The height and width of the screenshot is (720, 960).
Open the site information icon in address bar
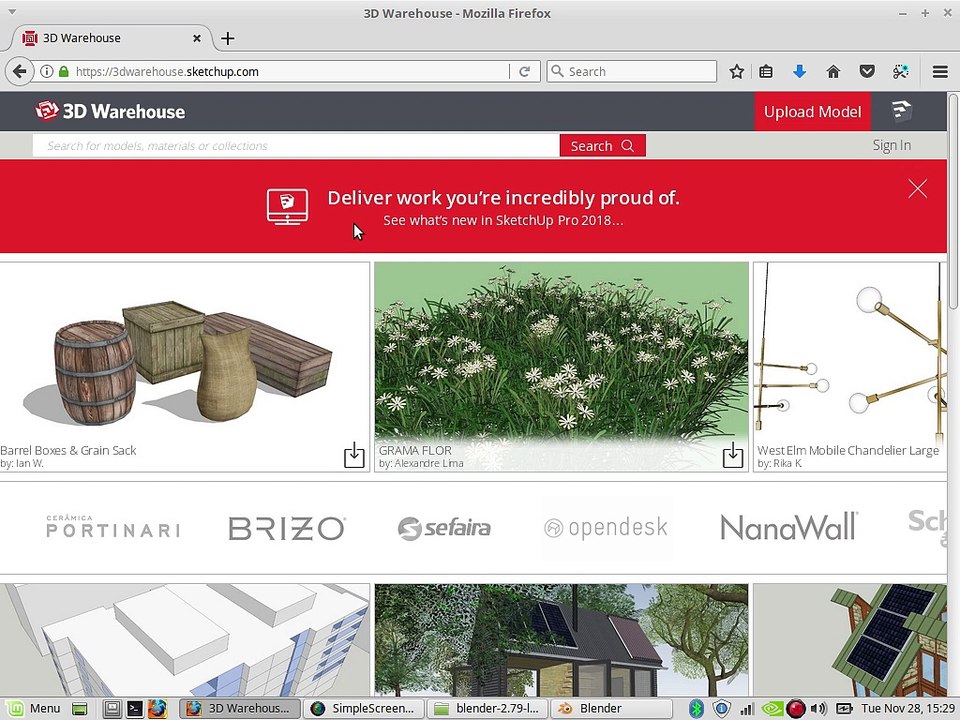tap(47, 72)
